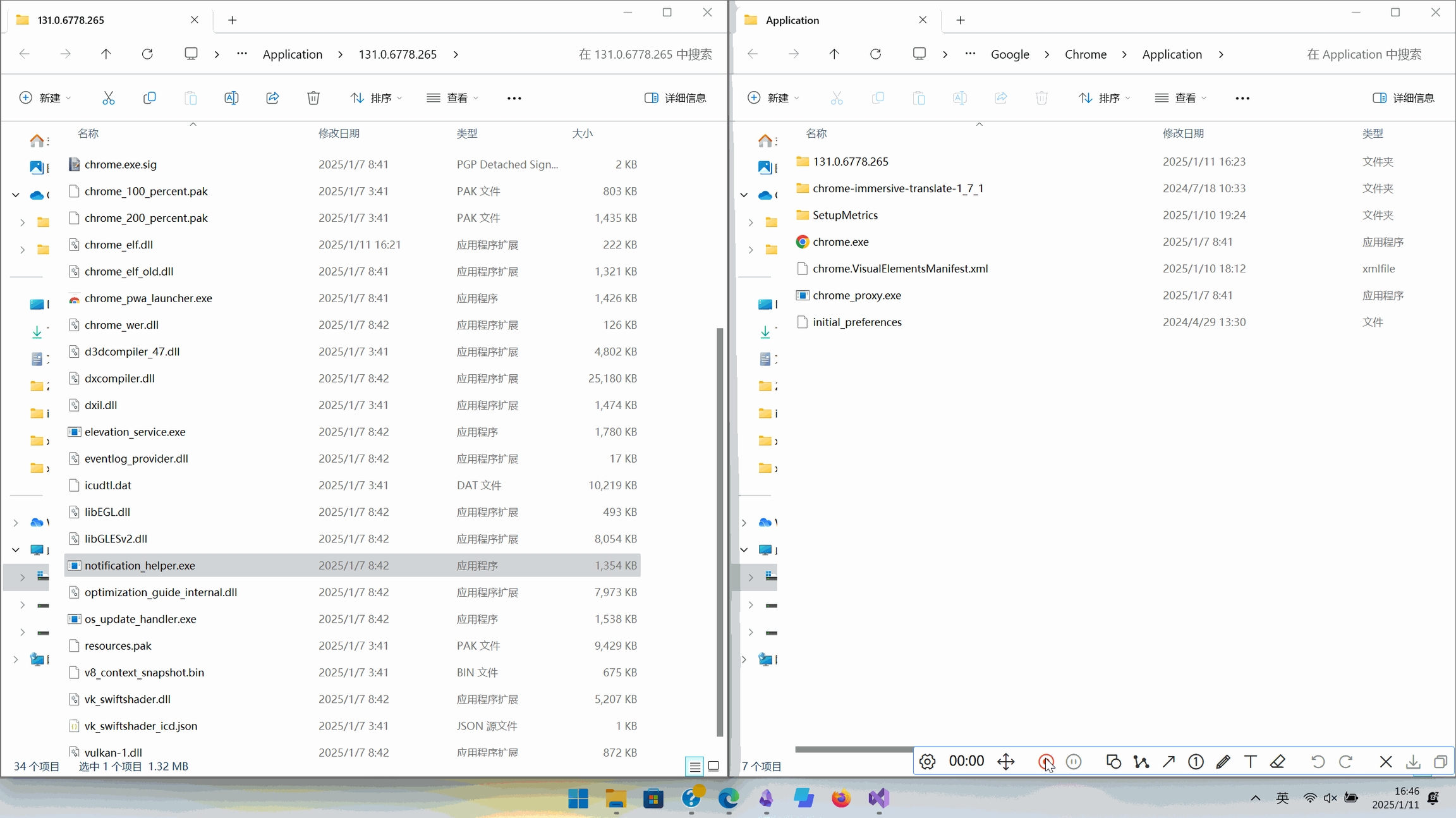Open the view dropdown in right window
The height and width of the screenshot is (818, 1456).
(x=1180, y=98)
